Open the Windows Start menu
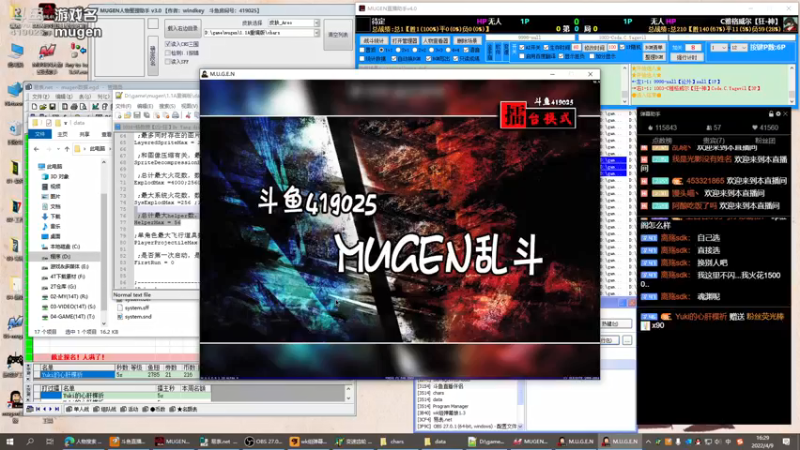This screenshot has height=450, width=800. [10, 441]
